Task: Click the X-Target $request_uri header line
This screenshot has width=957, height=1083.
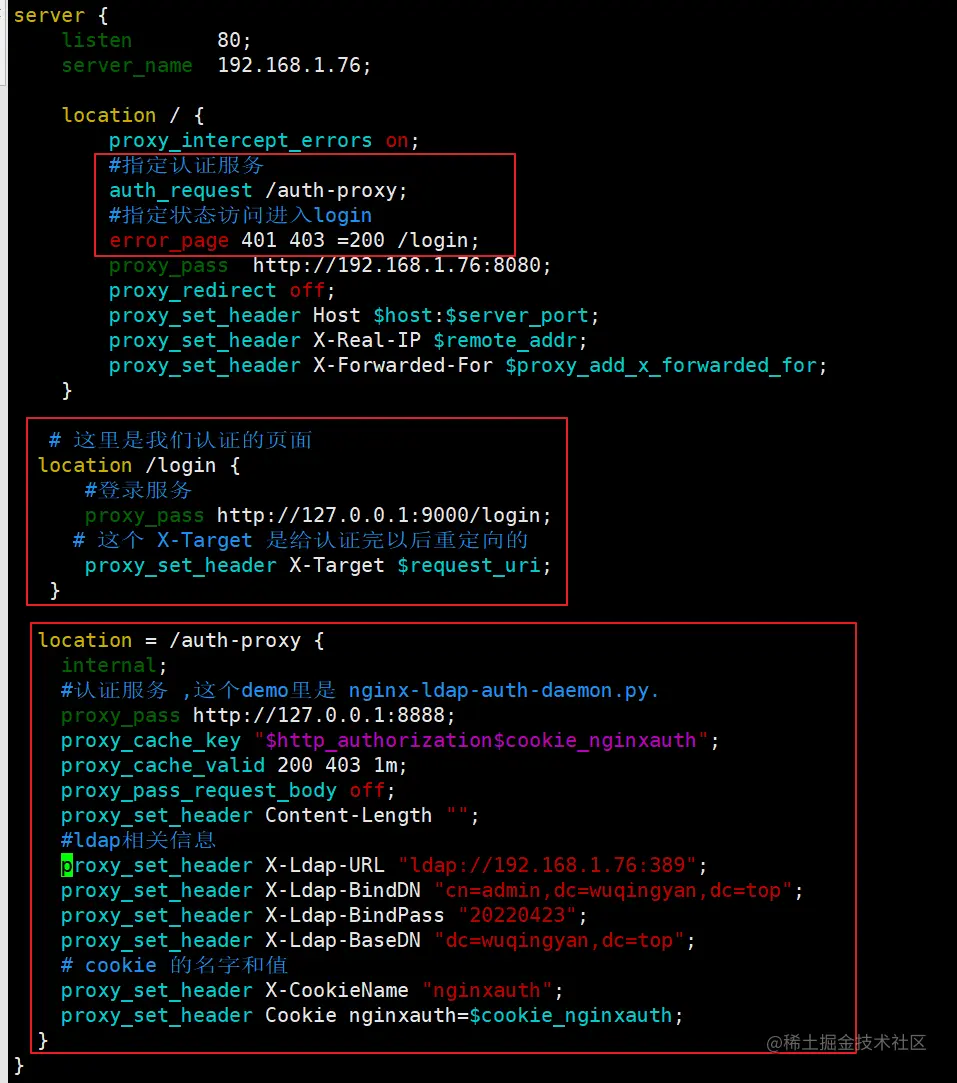Action: [x=318, y=566]
